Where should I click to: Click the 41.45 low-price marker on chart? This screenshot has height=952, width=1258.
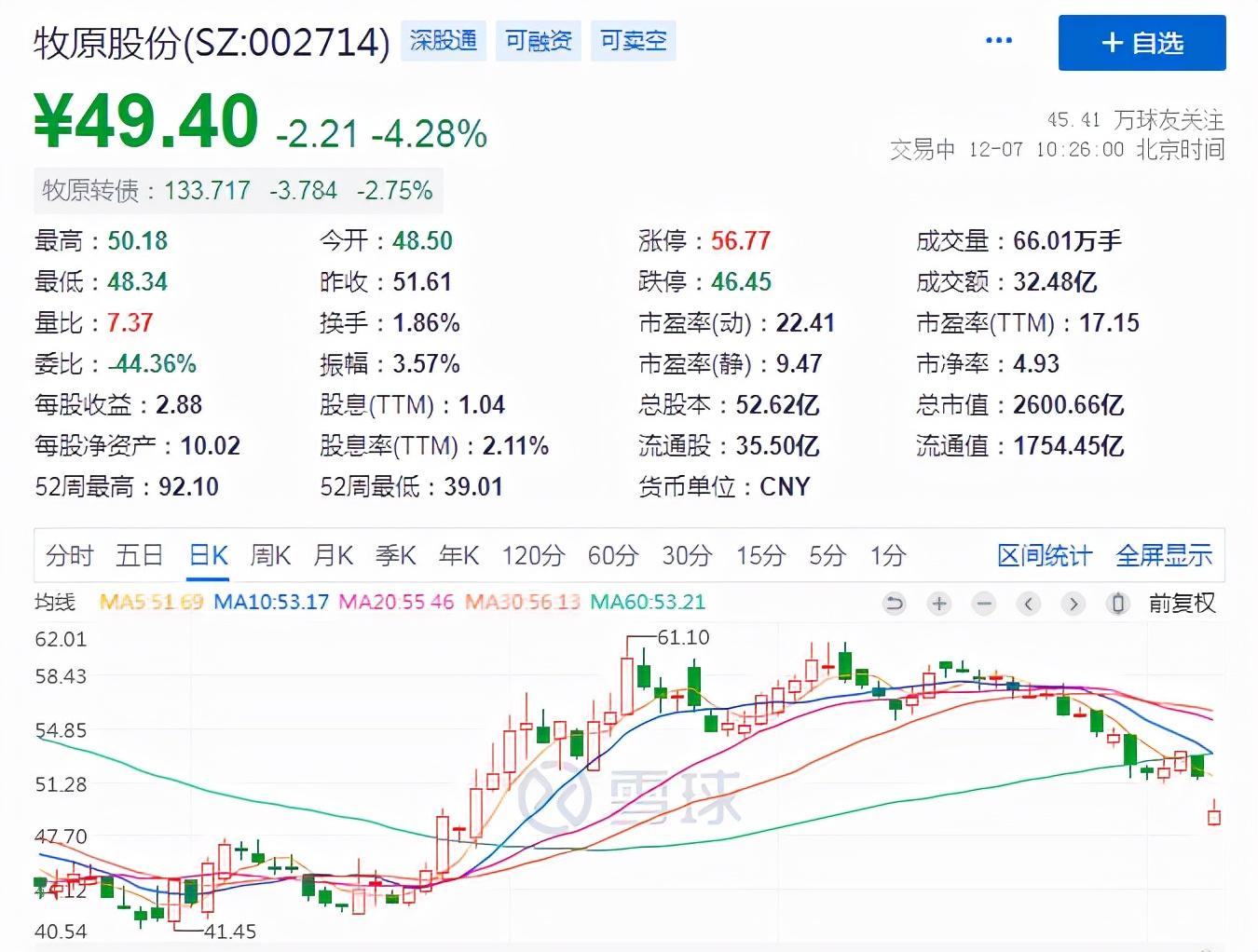point(230,932)
